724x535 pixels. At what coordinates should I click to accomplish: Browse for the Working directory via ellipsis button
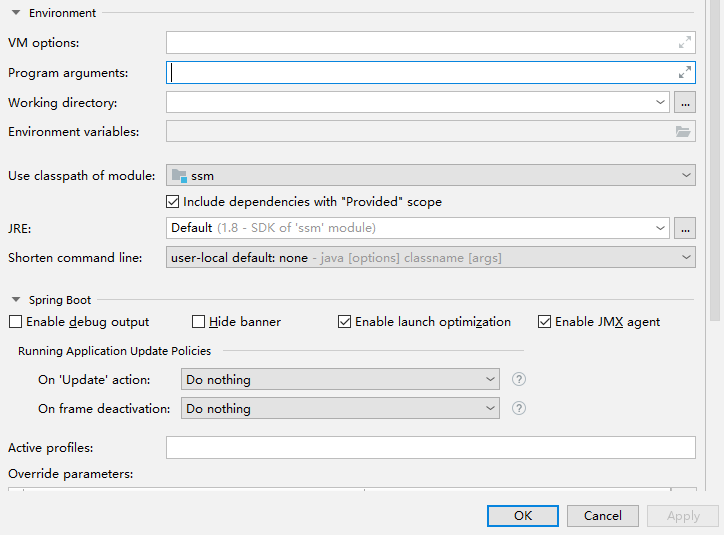[x=685, y=102]
